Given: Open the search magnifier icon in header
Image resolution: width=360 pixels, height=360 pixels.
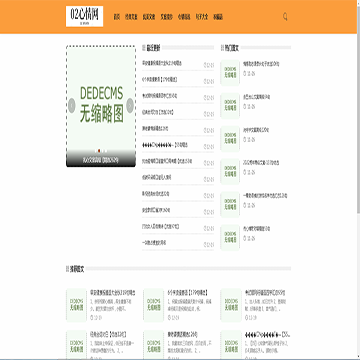Looking at the screenshot, I should pyautogui.click(x=285, y=16).
